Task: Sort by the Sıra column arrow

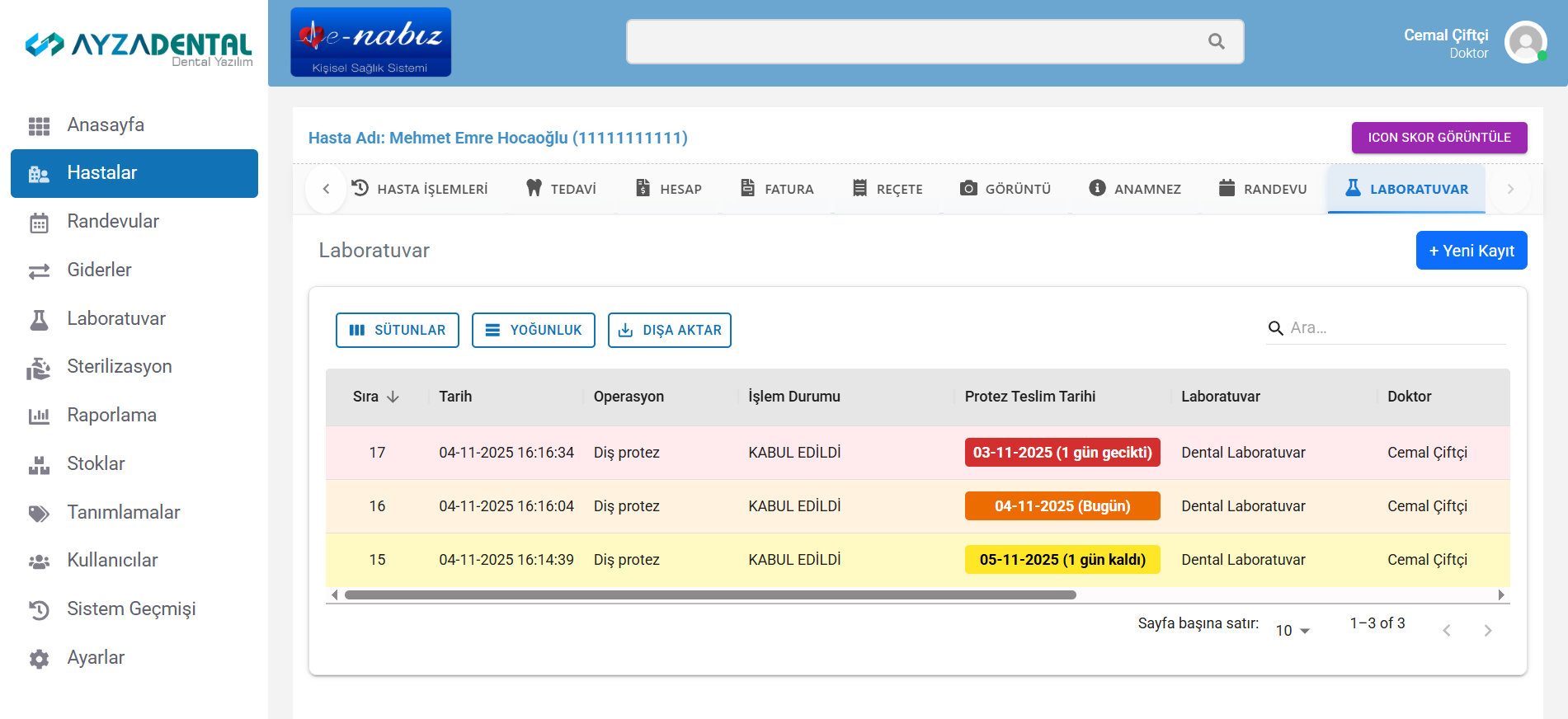Action: pos(393,397)
